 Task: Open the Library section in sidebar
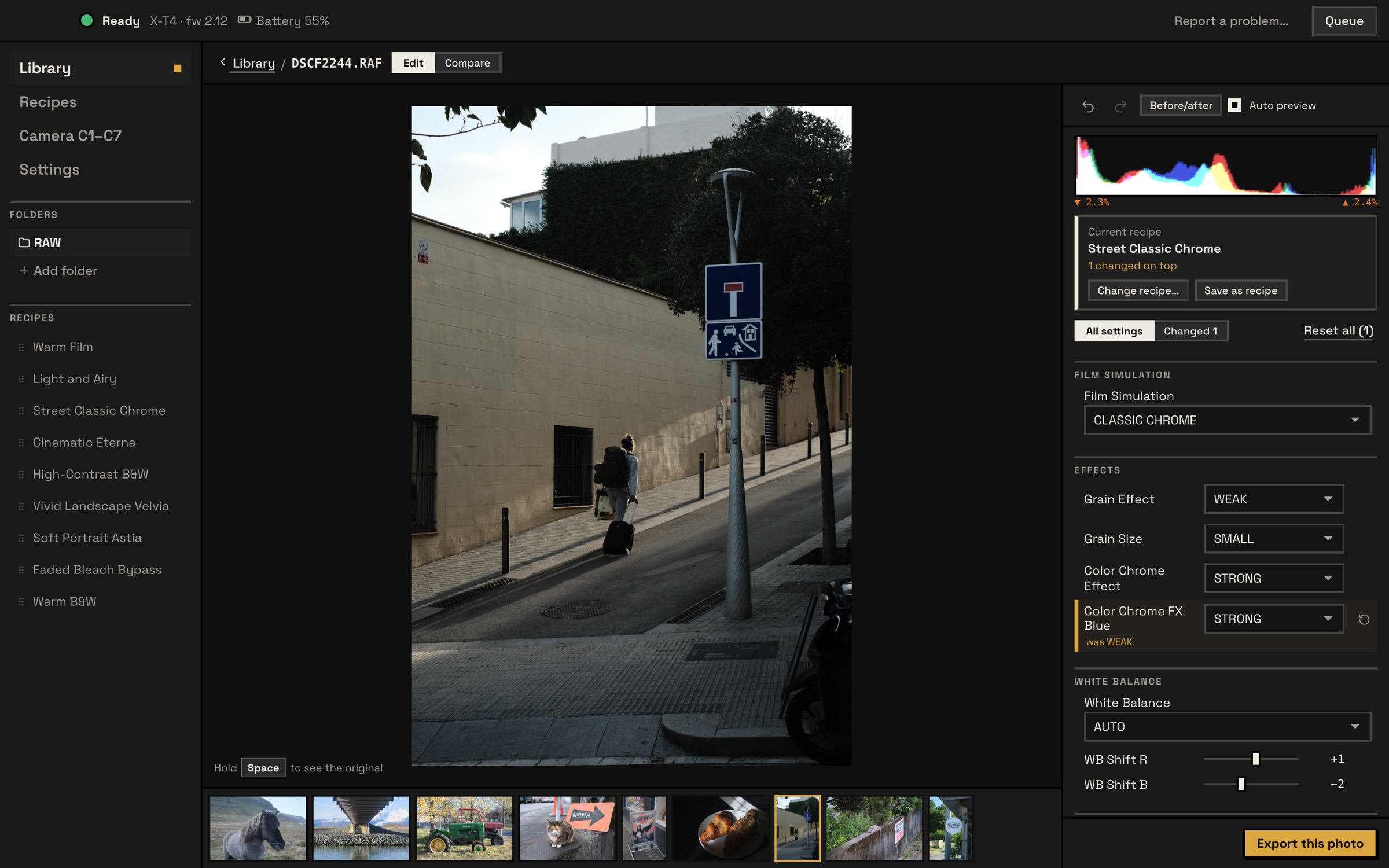(x=100, y=68)
